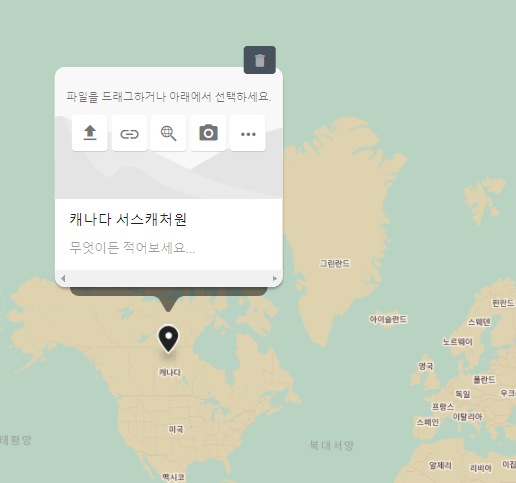Click the '캐나다' map label below the pin
The image size is (516, 483).
[x=170, y=372]
